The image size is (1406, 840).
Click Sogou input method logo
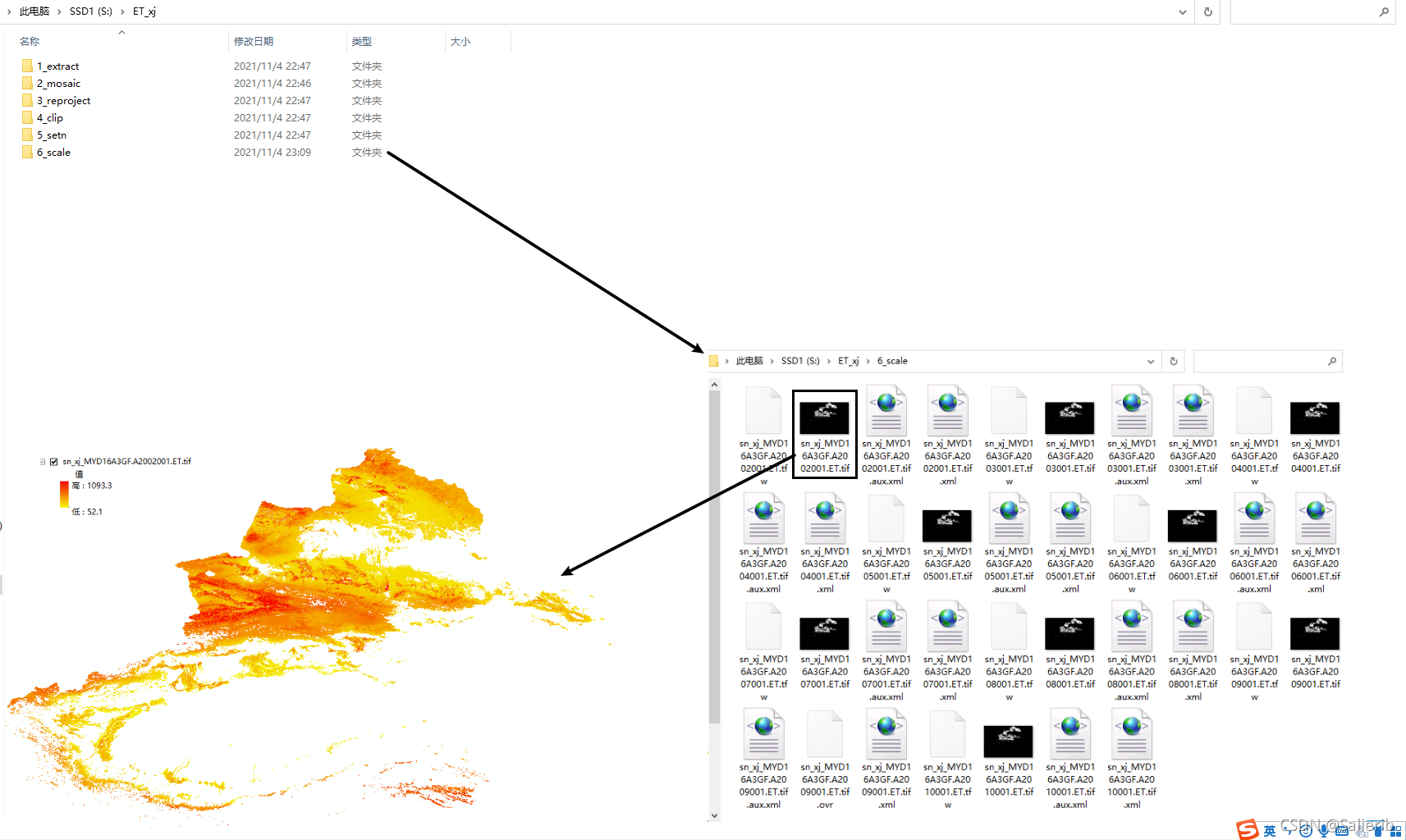tap(1248, 830)
